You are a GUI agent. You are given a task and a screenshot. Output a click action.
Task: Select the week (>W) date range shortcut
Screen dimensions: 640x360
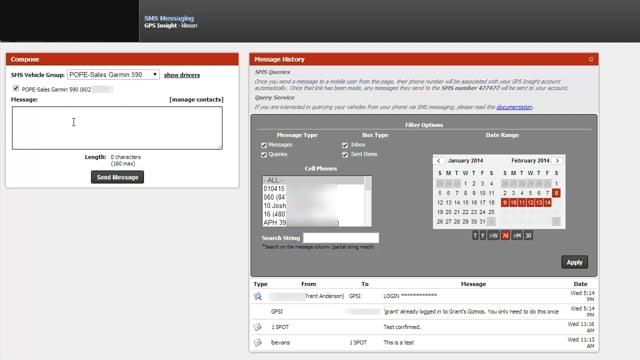[493, 236]
